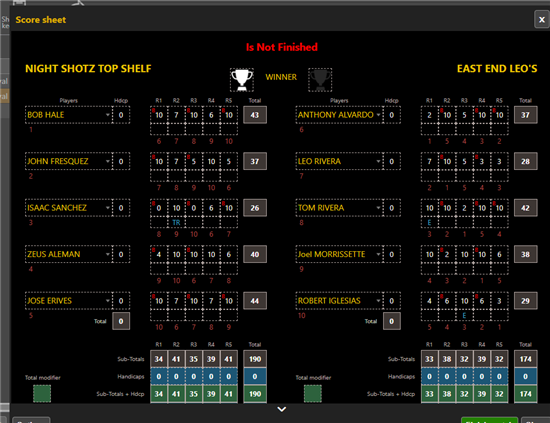Click the green finish button at the bottom right
The height and width of the screenshot is (423, 550).
click(489, 420)
